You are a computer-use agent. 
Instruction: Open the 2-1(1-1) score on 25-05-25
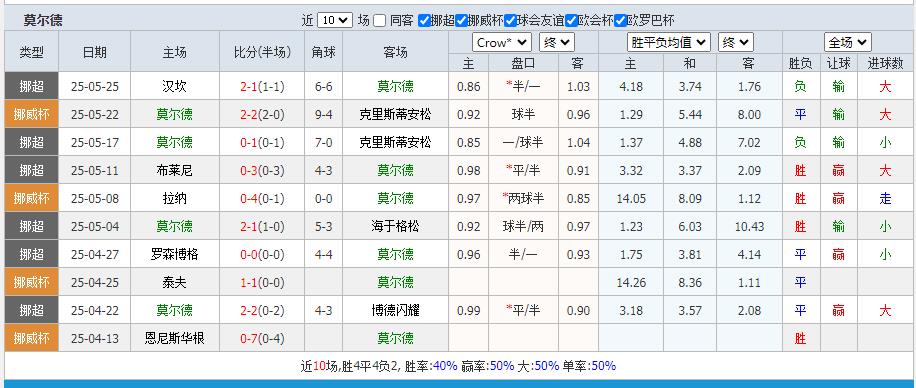click(262, 86)
